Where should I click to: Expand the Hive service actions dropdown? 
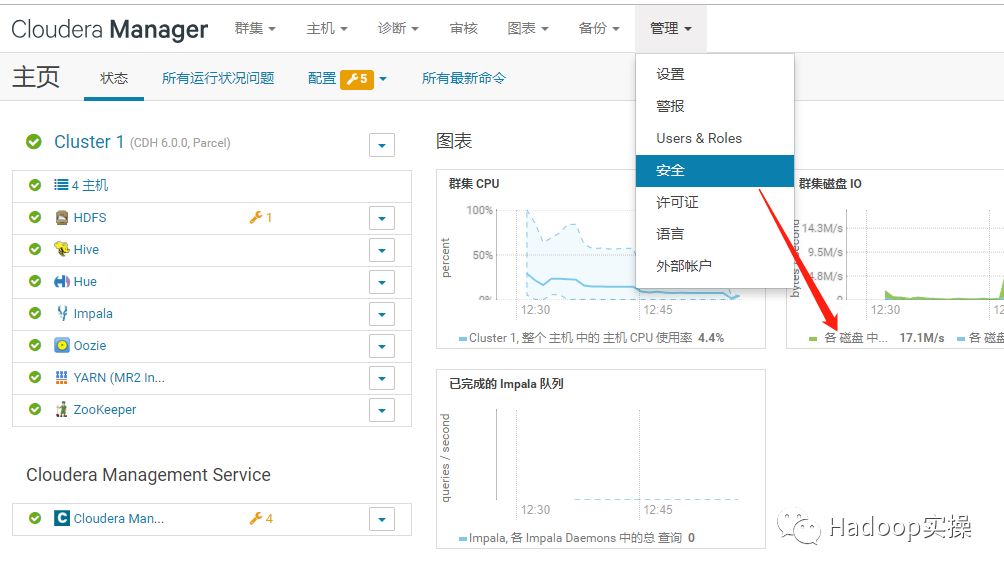(x=381, y=250)
